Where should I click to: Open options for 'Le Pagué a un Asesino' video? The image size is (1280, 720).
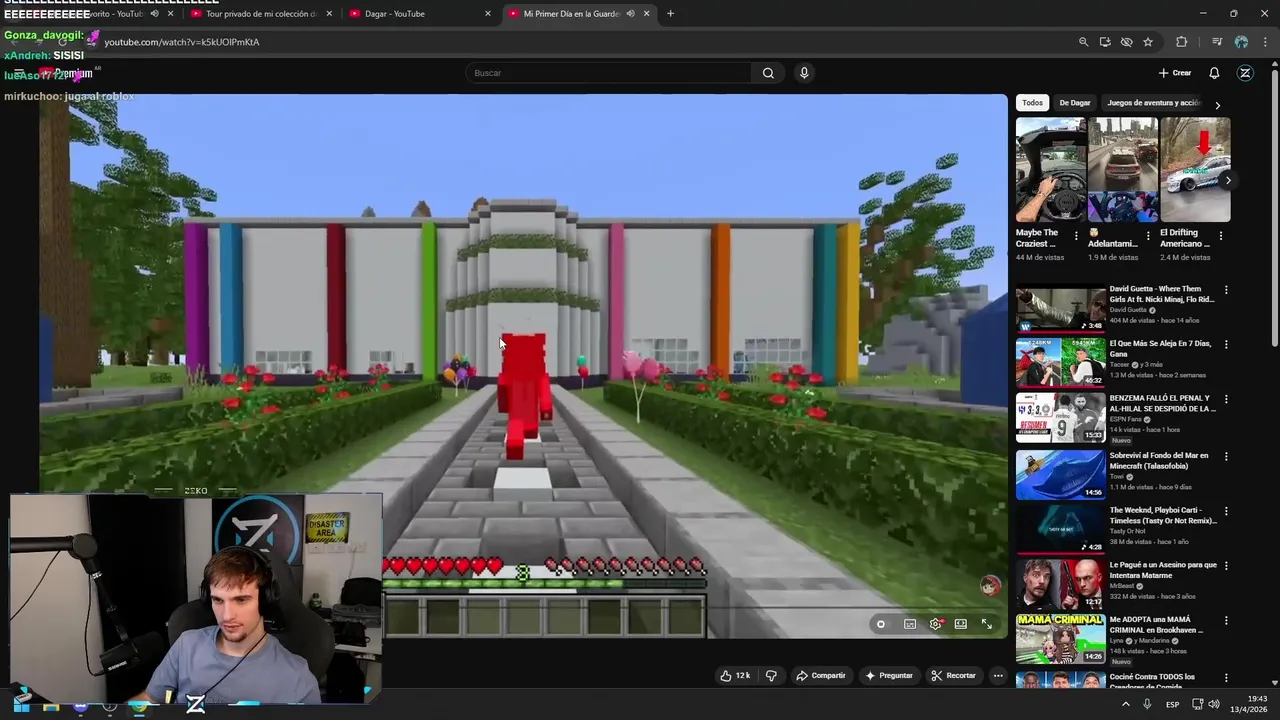click(x=1226, y=566)
